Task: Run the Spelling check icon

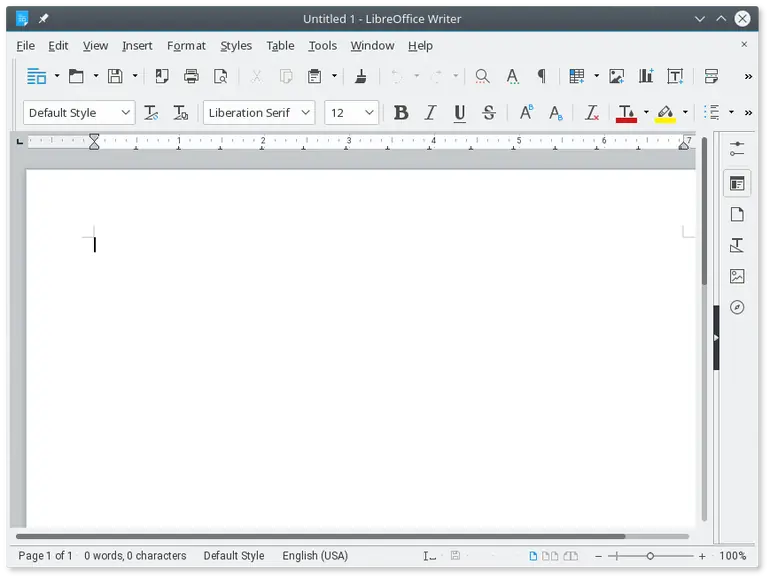Action: (x=512, y=76)
